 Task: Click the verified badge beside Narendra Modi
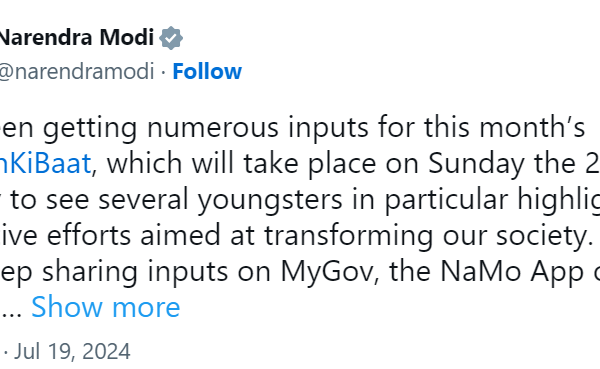(171, 38)
